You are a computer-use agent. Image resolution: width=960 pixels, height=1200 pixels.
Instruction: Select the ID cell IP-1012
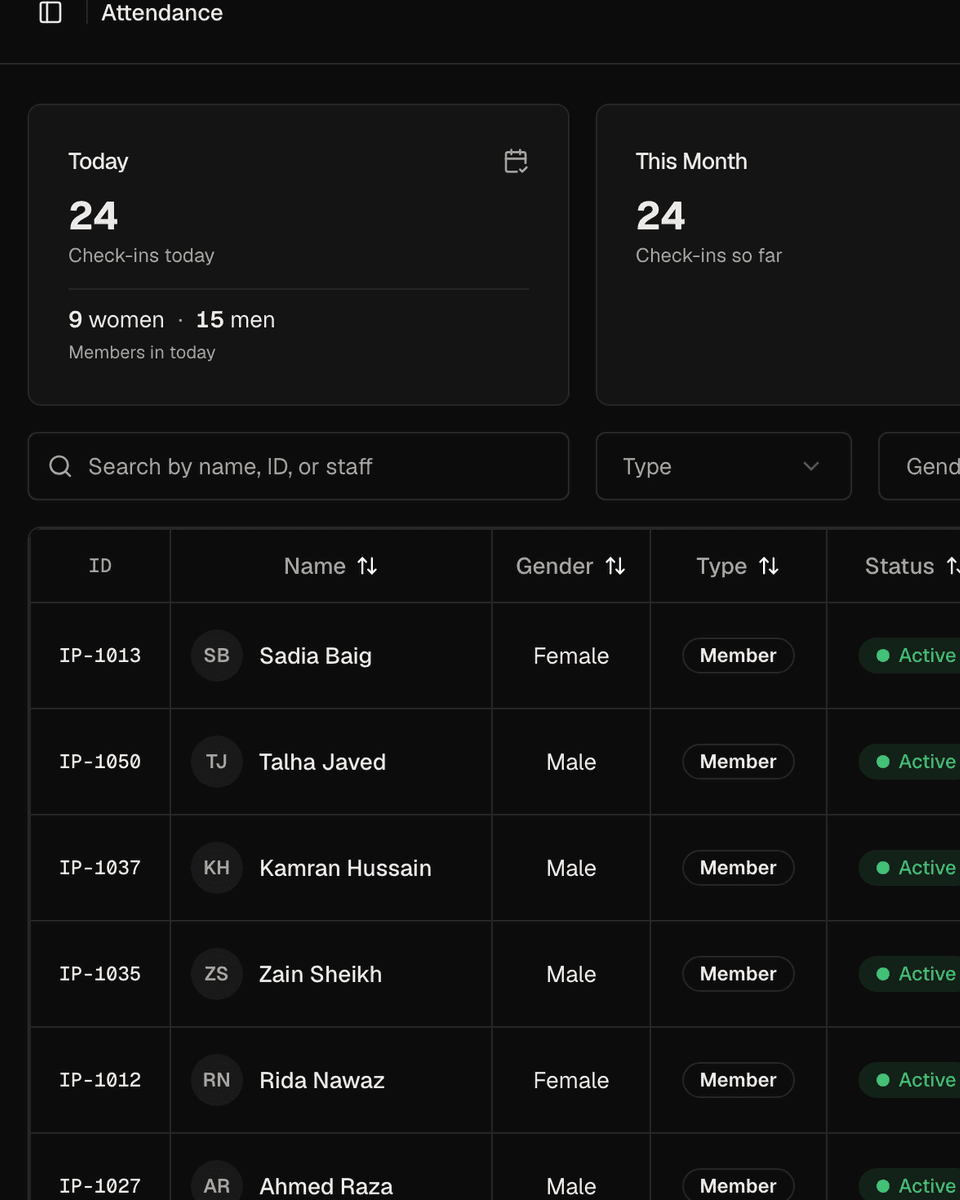[x=100, y=1080]
